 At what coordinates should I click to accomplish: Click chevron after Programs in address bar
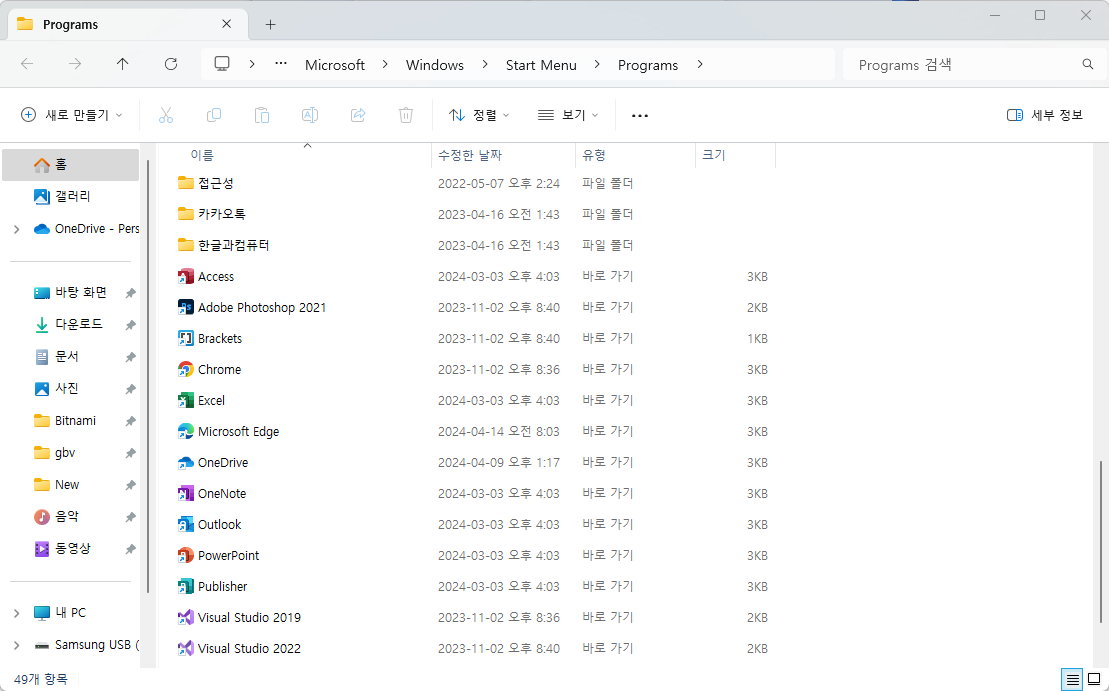click(699, 64)
